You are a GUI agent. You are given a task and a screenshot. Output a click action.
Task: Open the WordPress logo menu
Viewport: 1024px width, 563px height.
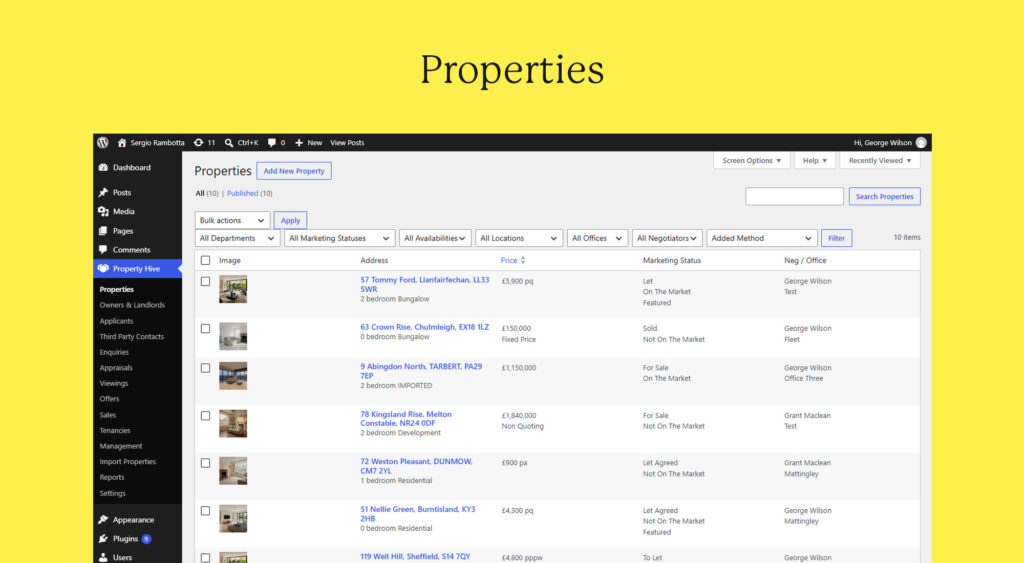tap(103, 142)
